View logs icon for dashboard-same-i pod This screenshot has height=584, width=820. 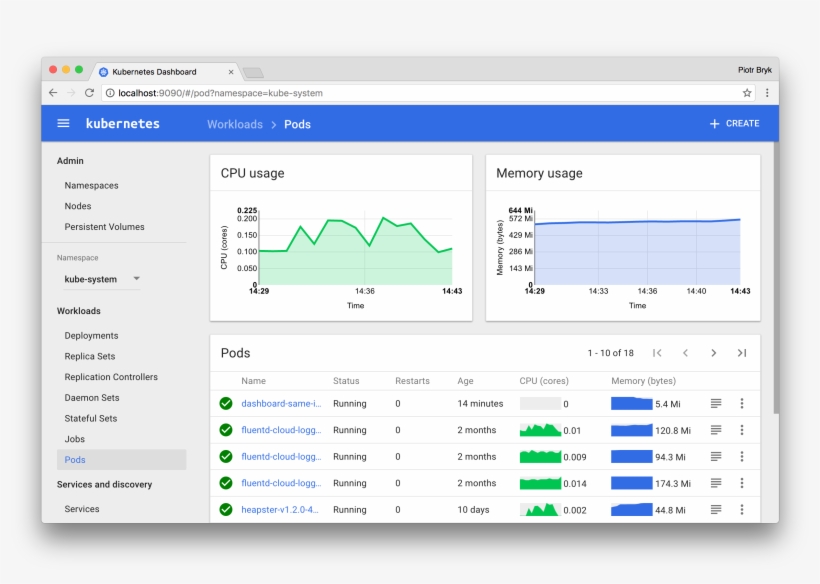(x=716, y=403)
